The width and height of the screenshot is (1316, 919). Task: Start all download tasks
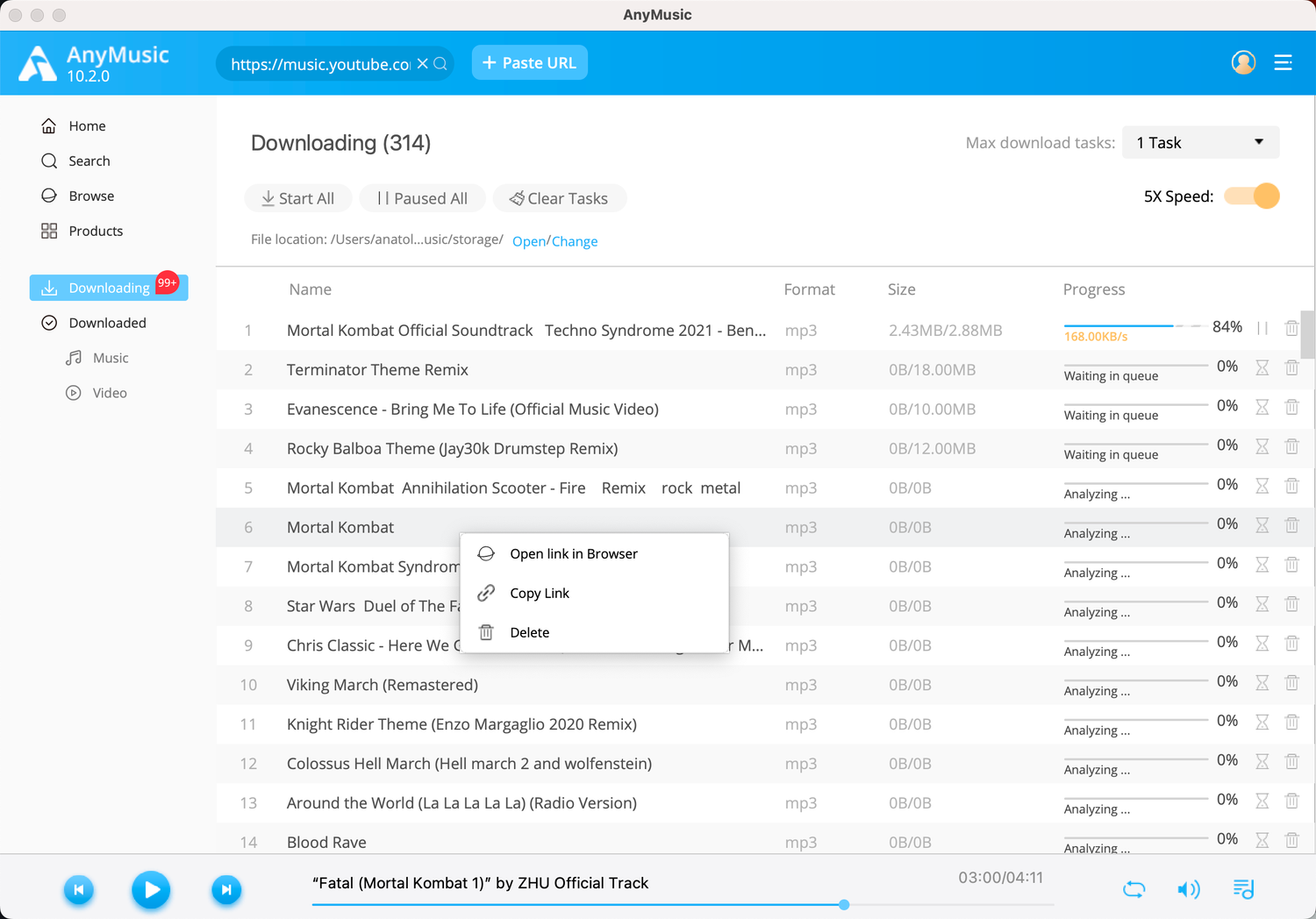point(298,198)
